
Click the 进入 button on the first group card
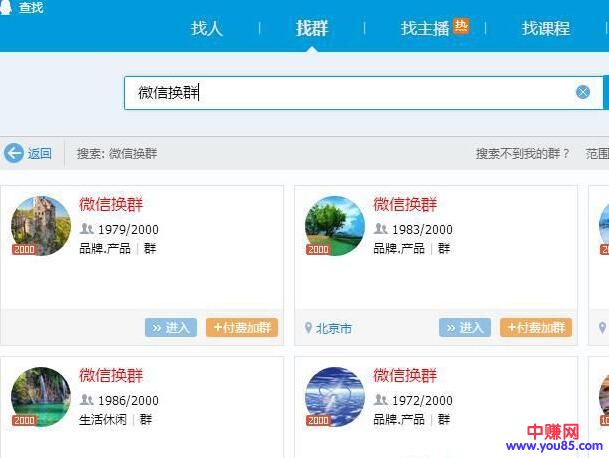(171, 328)
